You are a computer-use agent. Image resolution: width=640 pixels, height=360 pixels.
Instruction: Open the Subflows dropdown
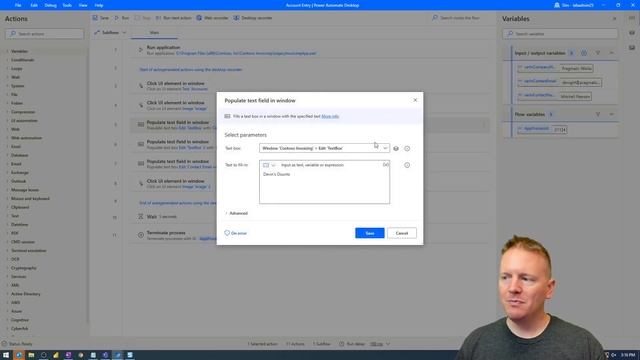[x=110, y=33]
